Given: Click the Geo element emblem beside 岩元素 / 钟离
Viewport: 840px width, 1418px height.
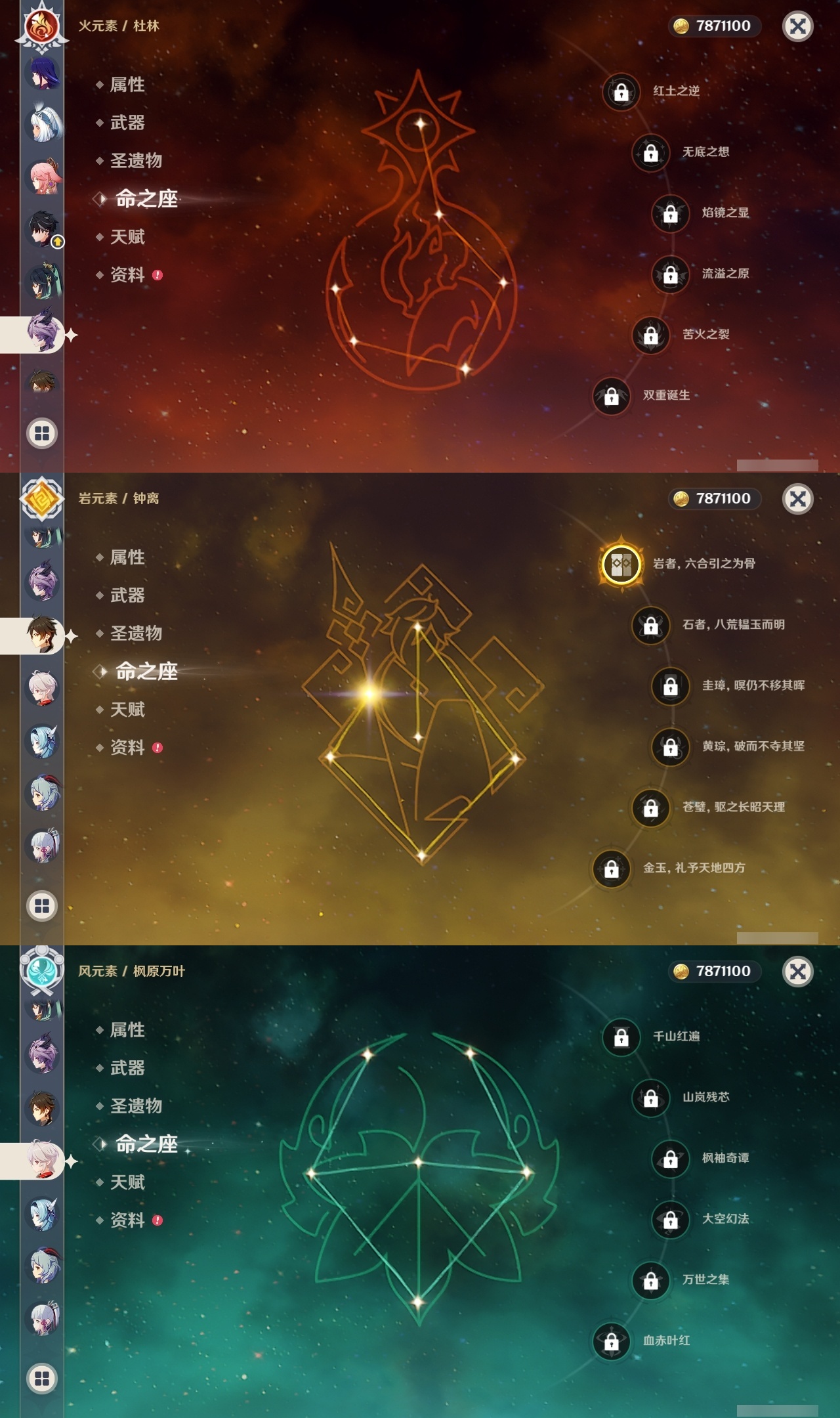Looking at the screenshot, I should pyautogui.click(x=42, y=499).
